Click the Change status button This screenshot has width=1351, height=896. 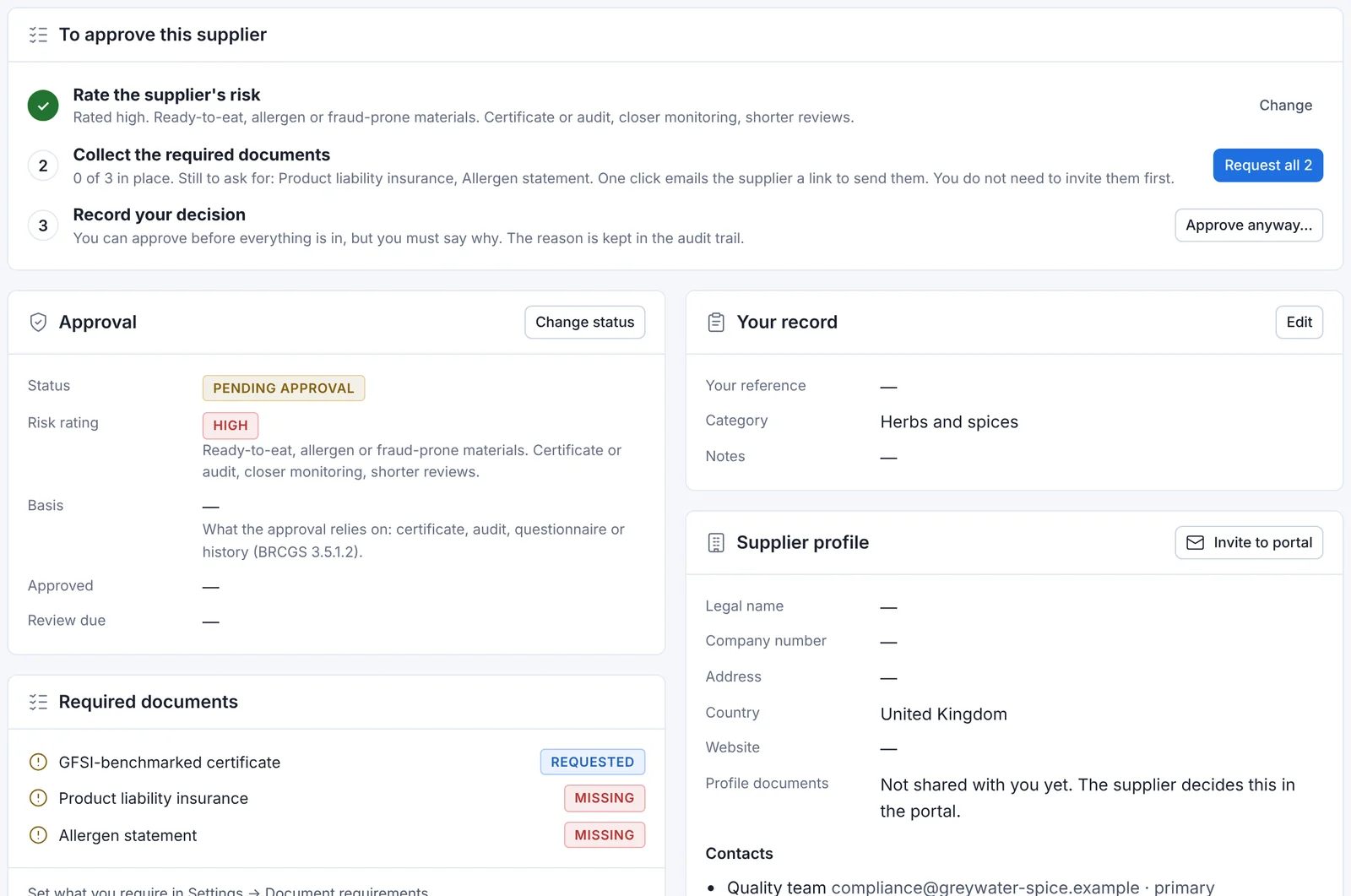point(584,322)
